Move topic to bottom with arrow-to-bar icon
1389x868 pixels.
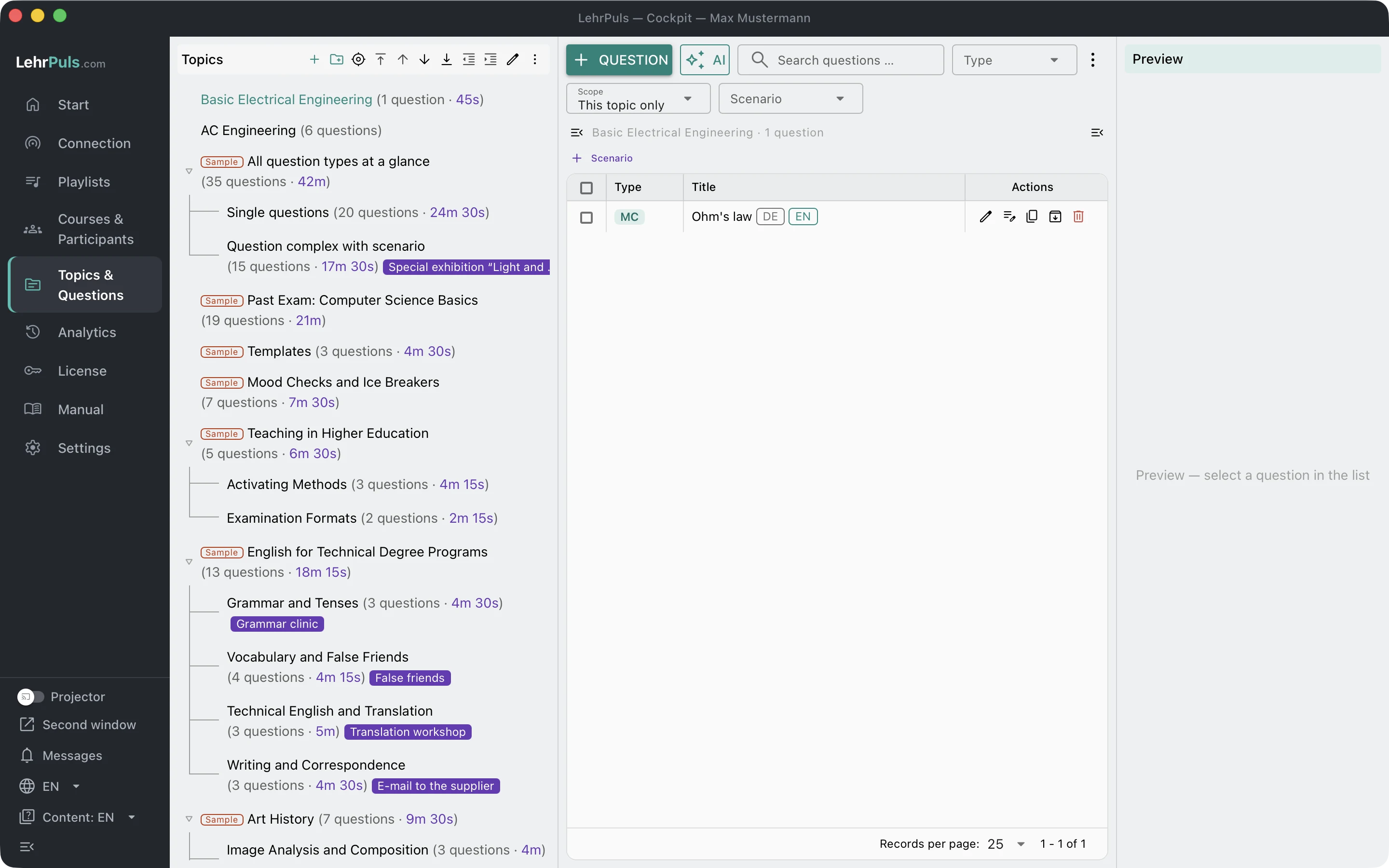point(447,59)
